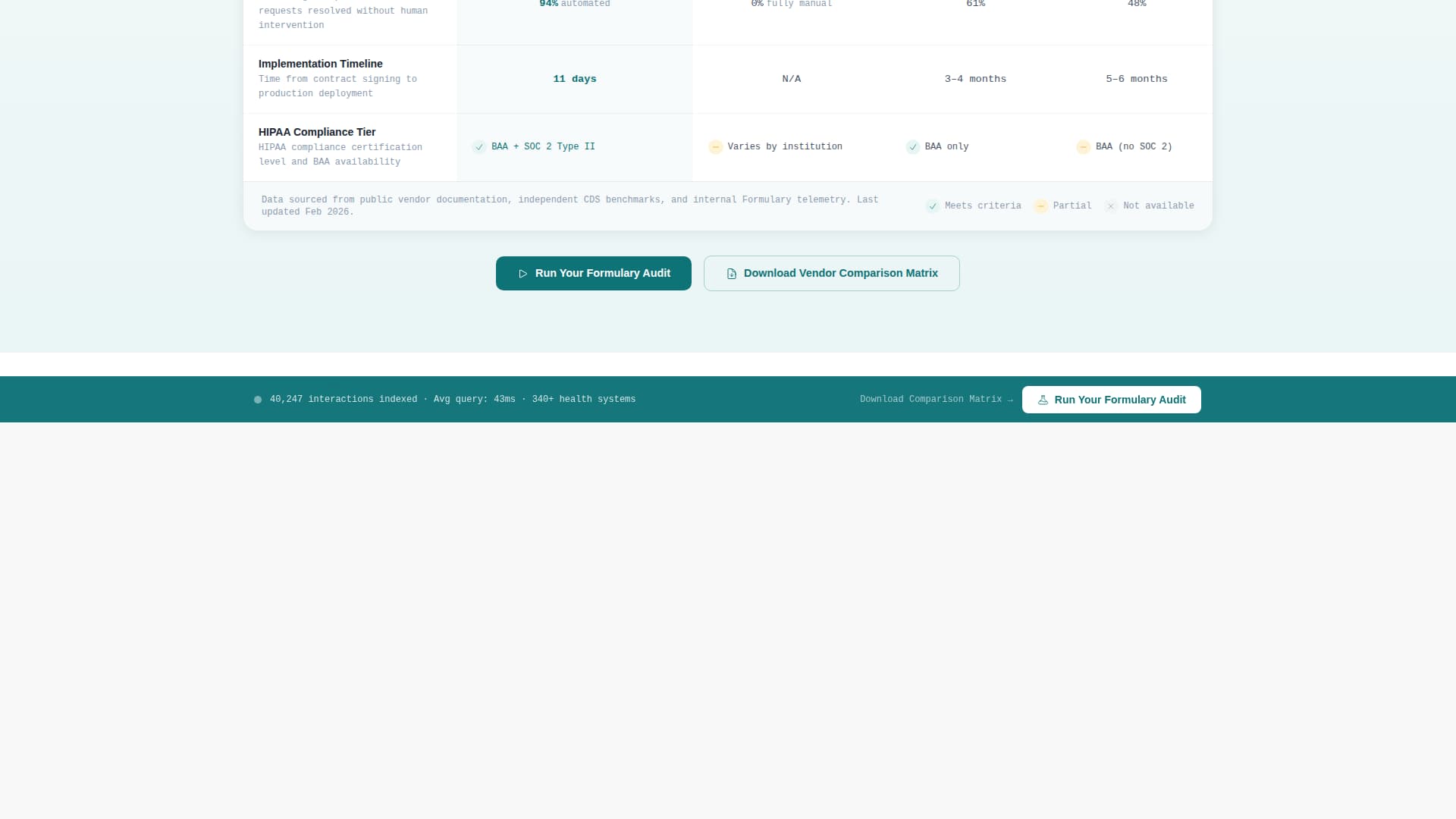Click flask icon in footer audit button
Viewport: 1456px width, 819px height.
1043,400
